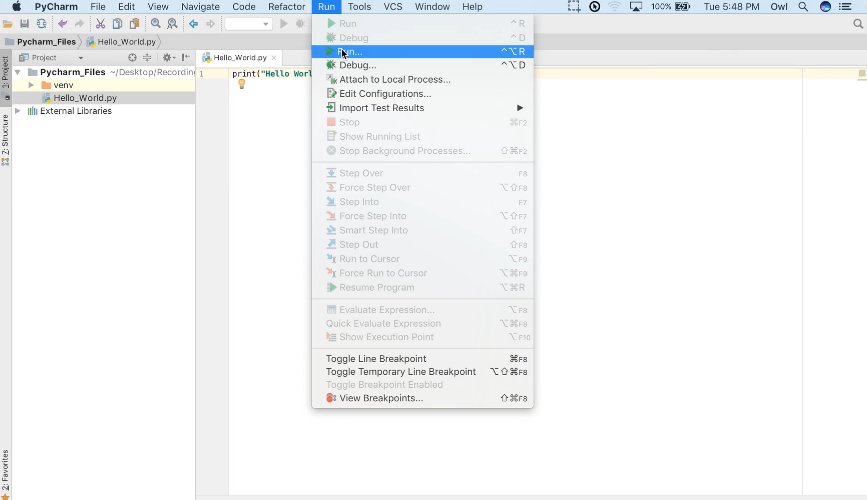Screen dimensions: 867x500
Task: Choose Debug... from the Run menu
Action: 422,65
